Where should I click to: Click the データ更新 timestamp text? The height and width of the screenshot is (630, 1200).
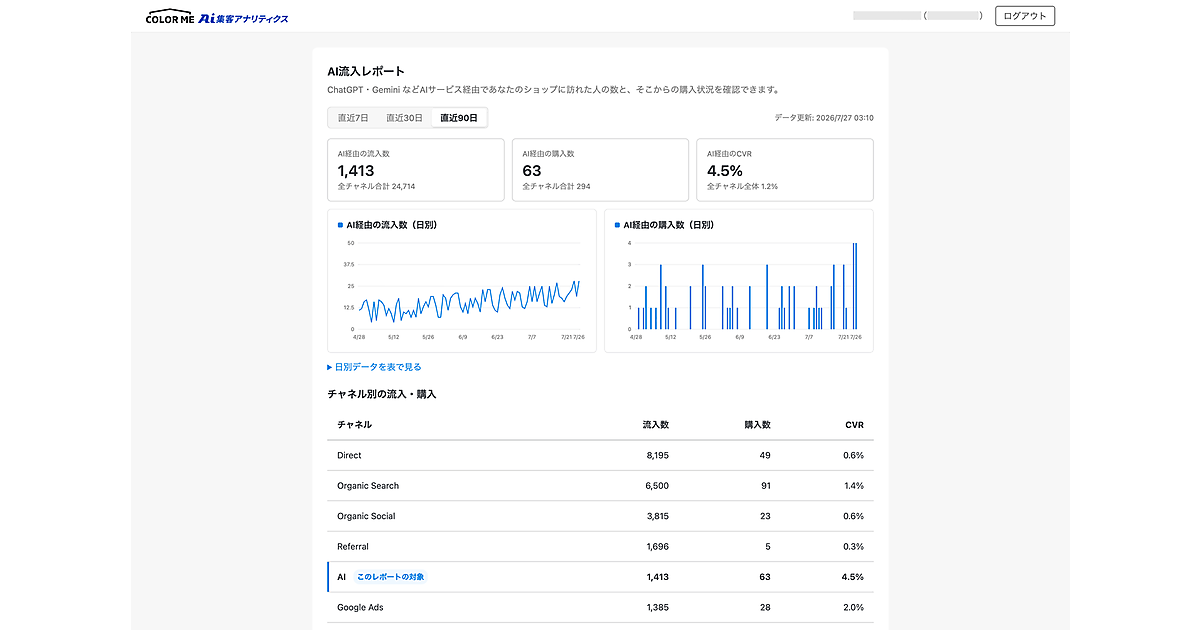[x=824, y=118]
